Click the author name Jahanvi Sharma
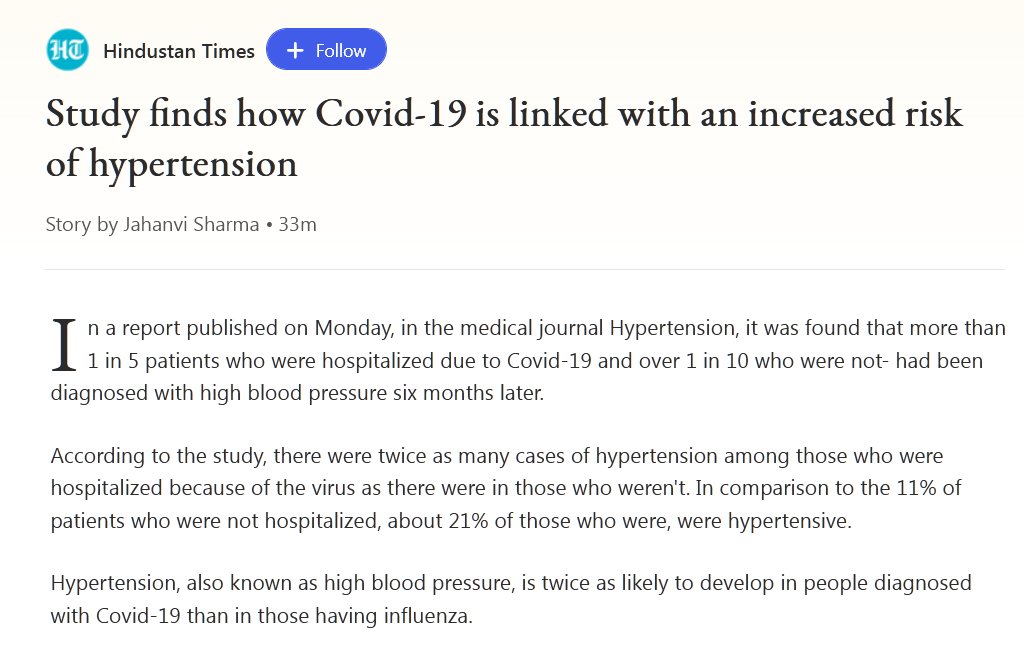This screenshot has width=1024, height=648. (x=192, y=225)
